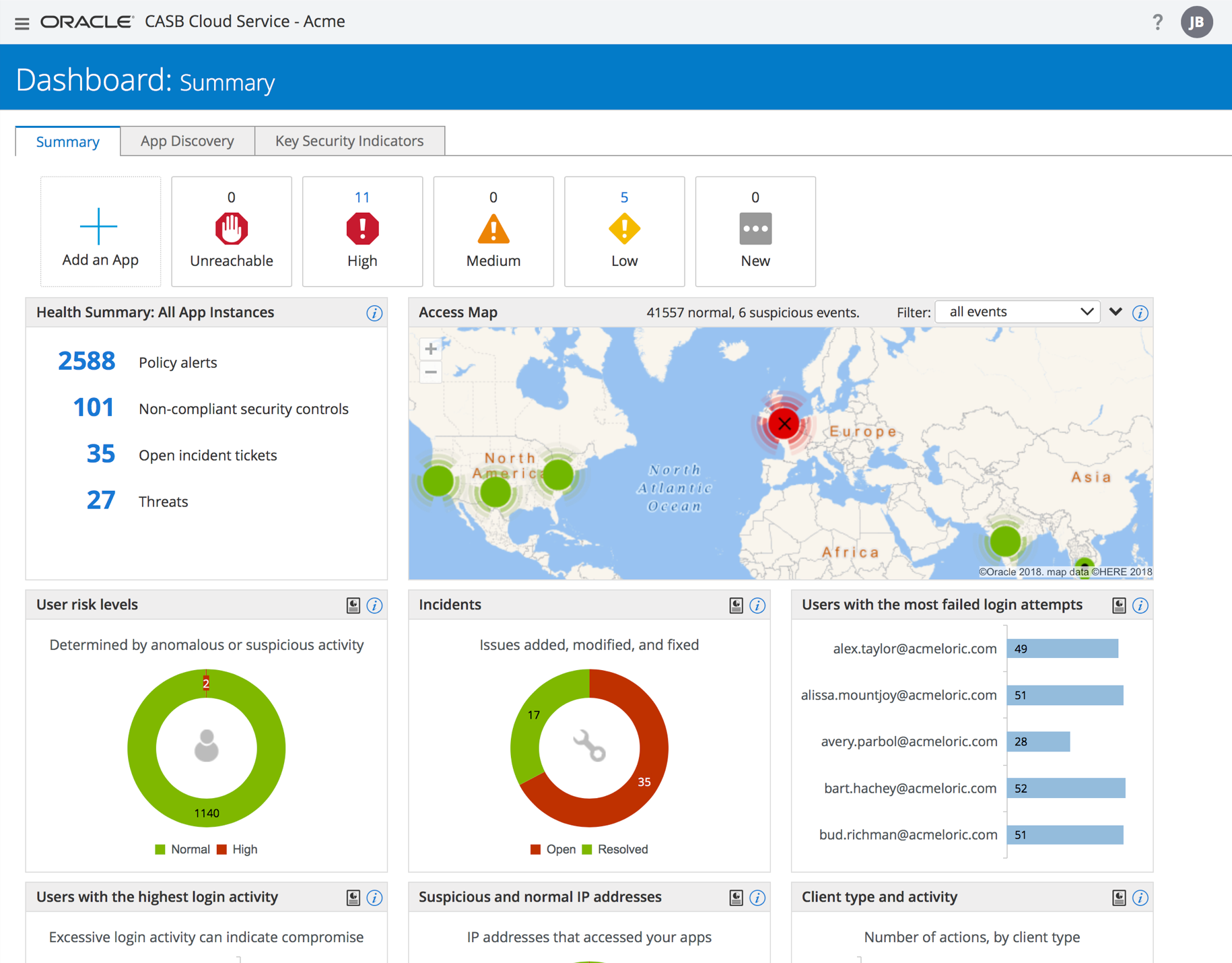The height and width of the screenshot is (963, 1232).
Task: Show info for User risk levels
Action: coord(374,605)
